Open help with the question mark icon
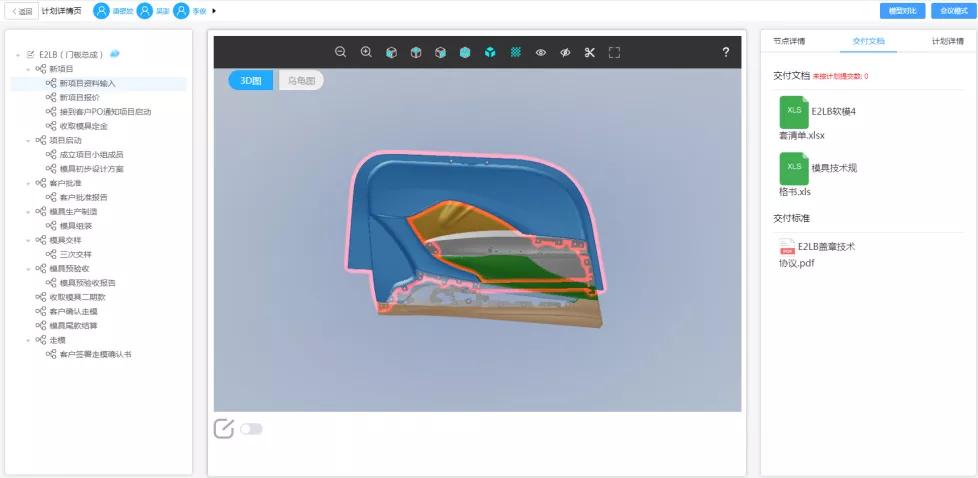This screenshot has height=478, width=978. [726, 52]
